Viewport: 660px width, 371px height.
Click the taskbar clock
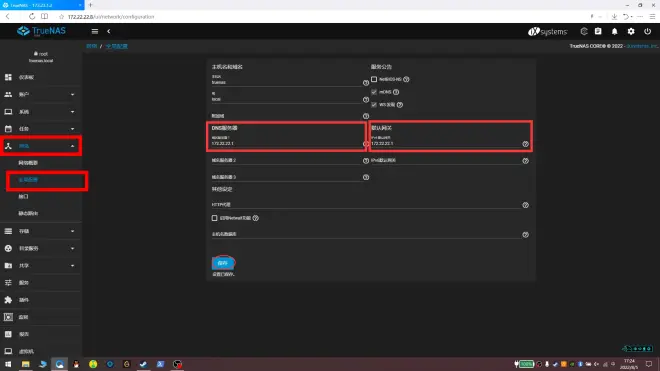[x=629, y=364]
